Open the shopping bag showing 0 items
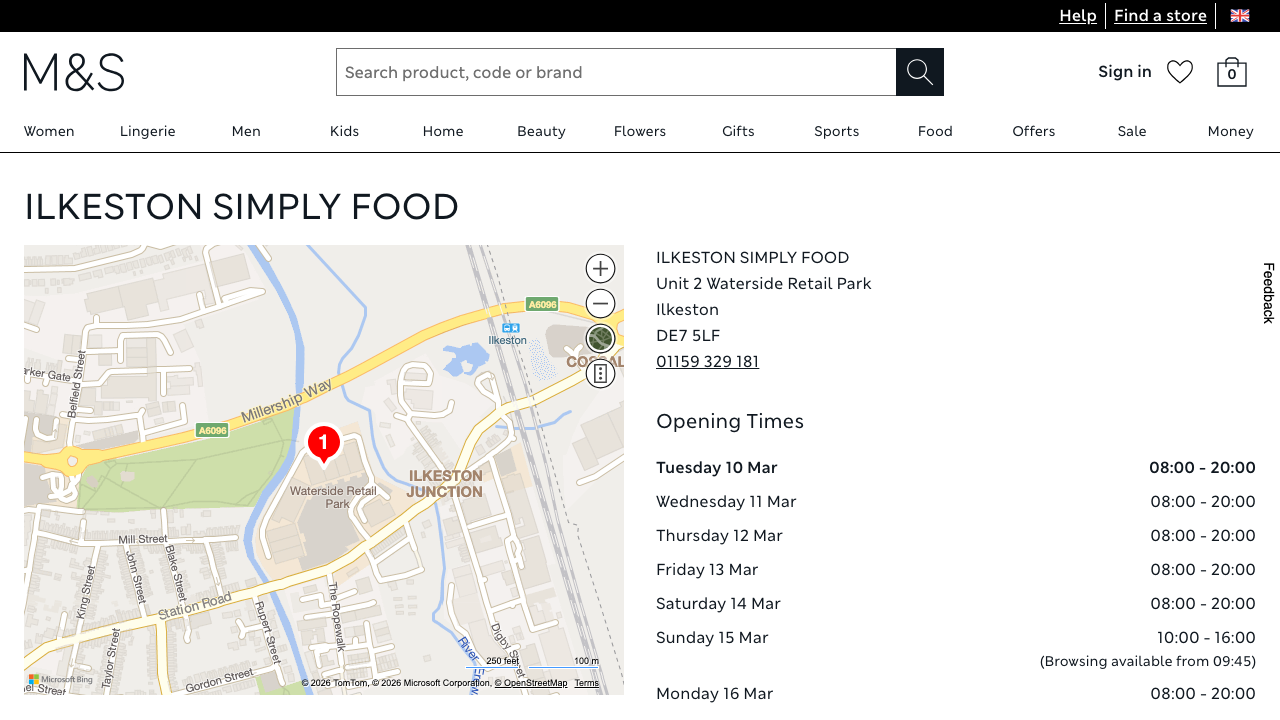The image size is (1280, 720). coord(1231,72)
